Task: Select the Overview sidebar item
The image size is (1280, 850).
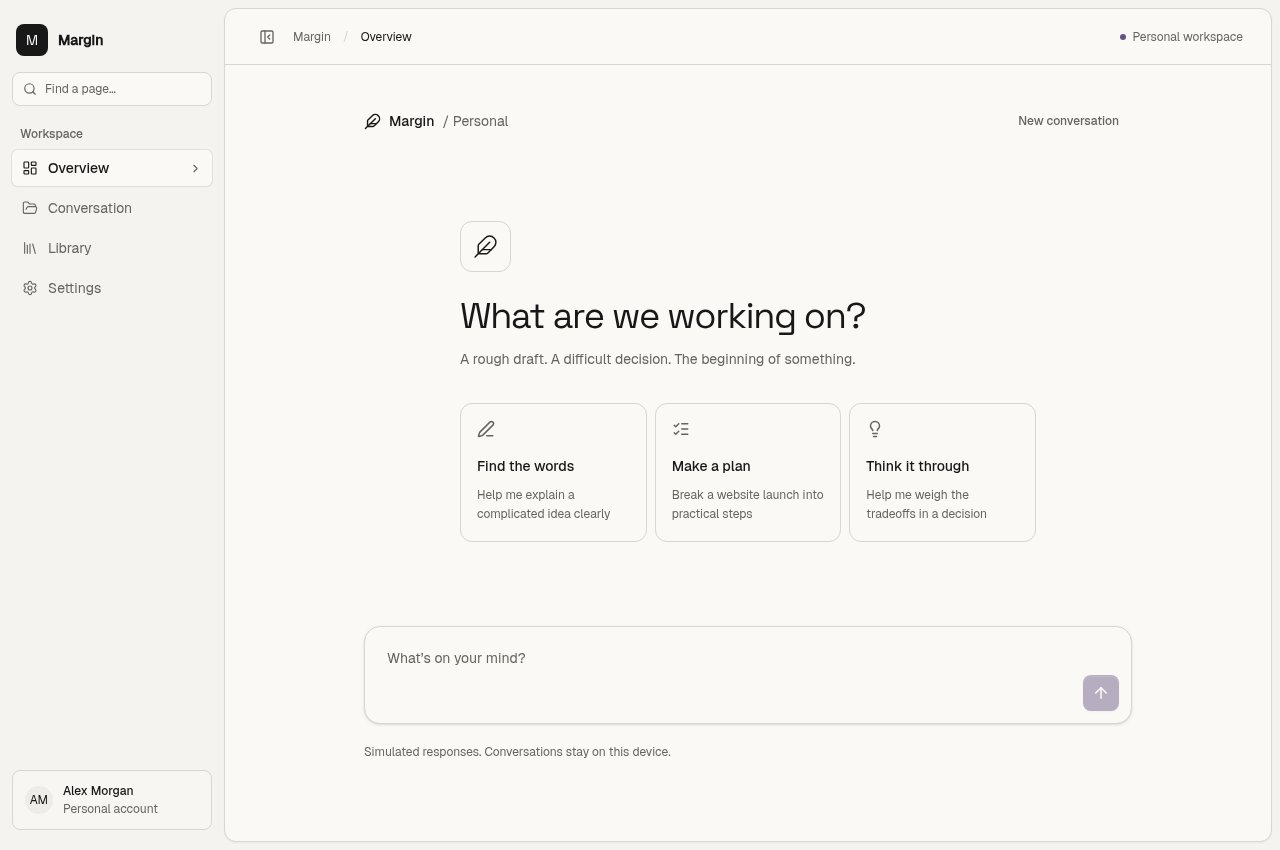Action: click(112, 168)
